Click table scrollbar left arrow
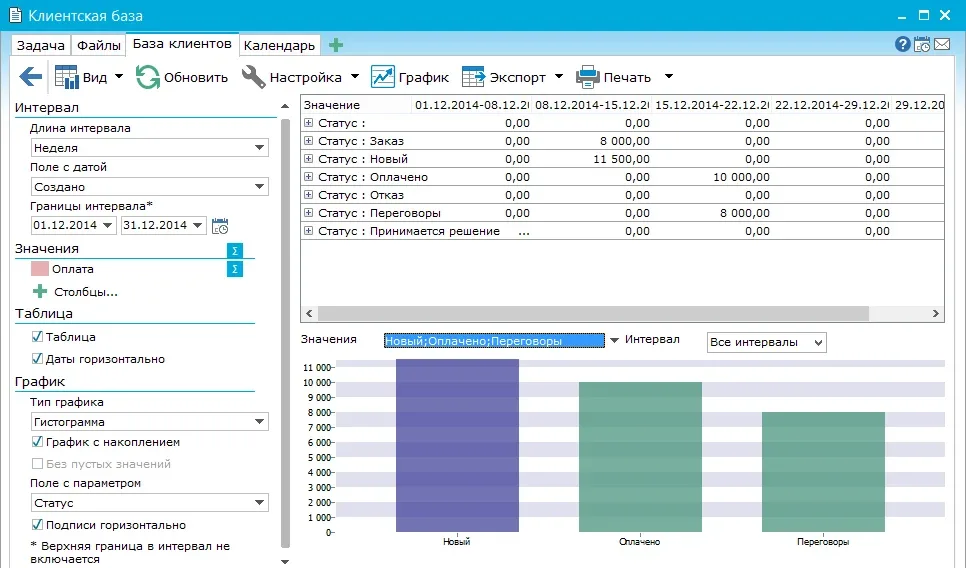966x568 pixels. click(309, 314)
